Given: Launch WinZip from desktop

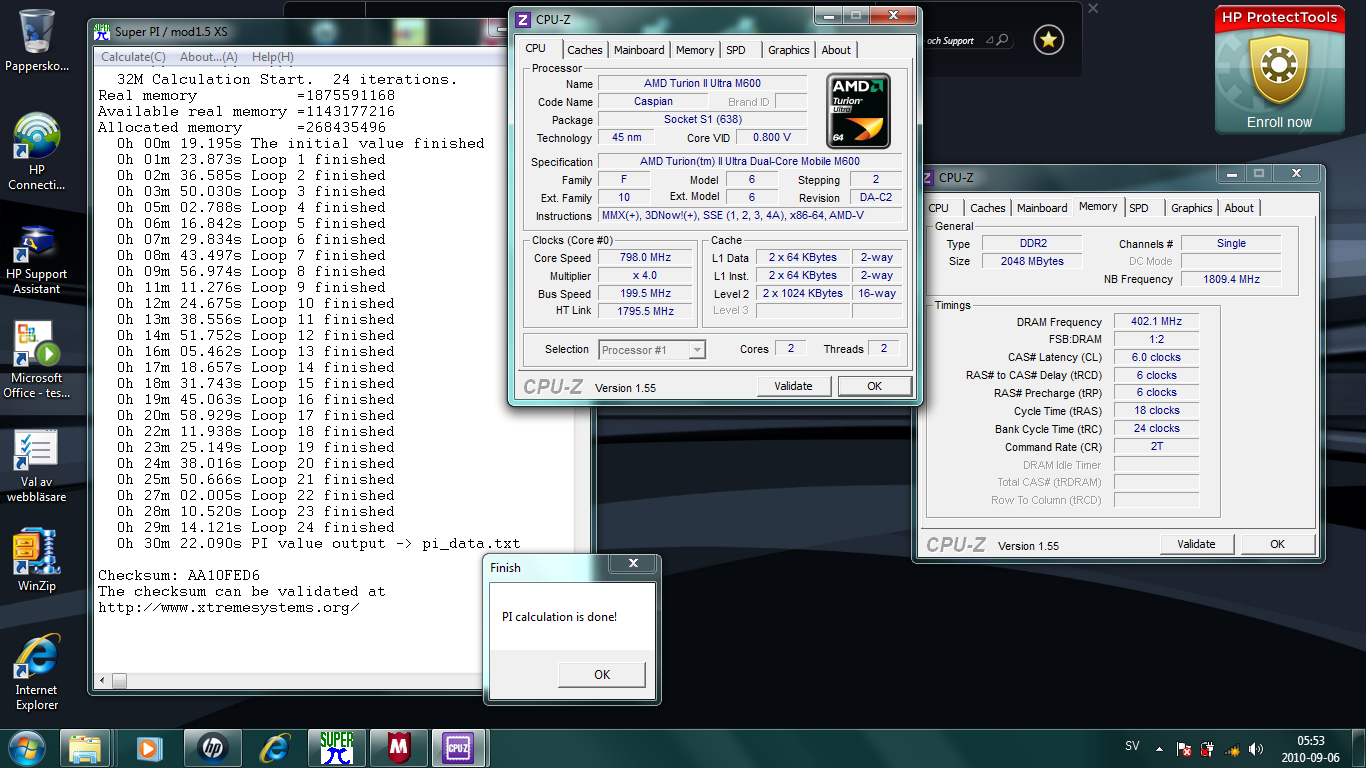Looking at the screenshot, I should coord(37,560).
